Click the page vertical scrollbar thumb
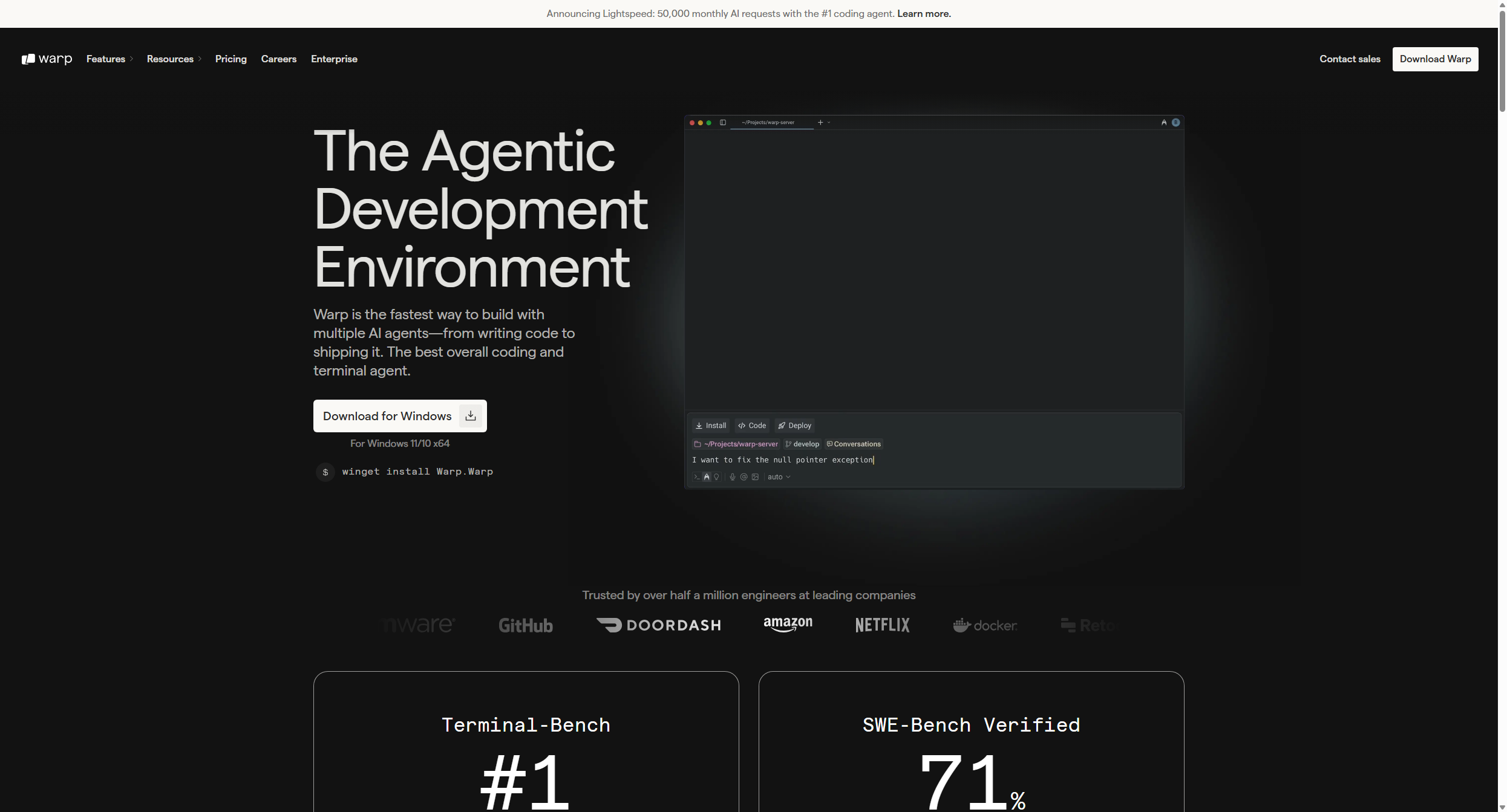The height and width of the screenshot is (812, 1507). (x=1502, y=60)
